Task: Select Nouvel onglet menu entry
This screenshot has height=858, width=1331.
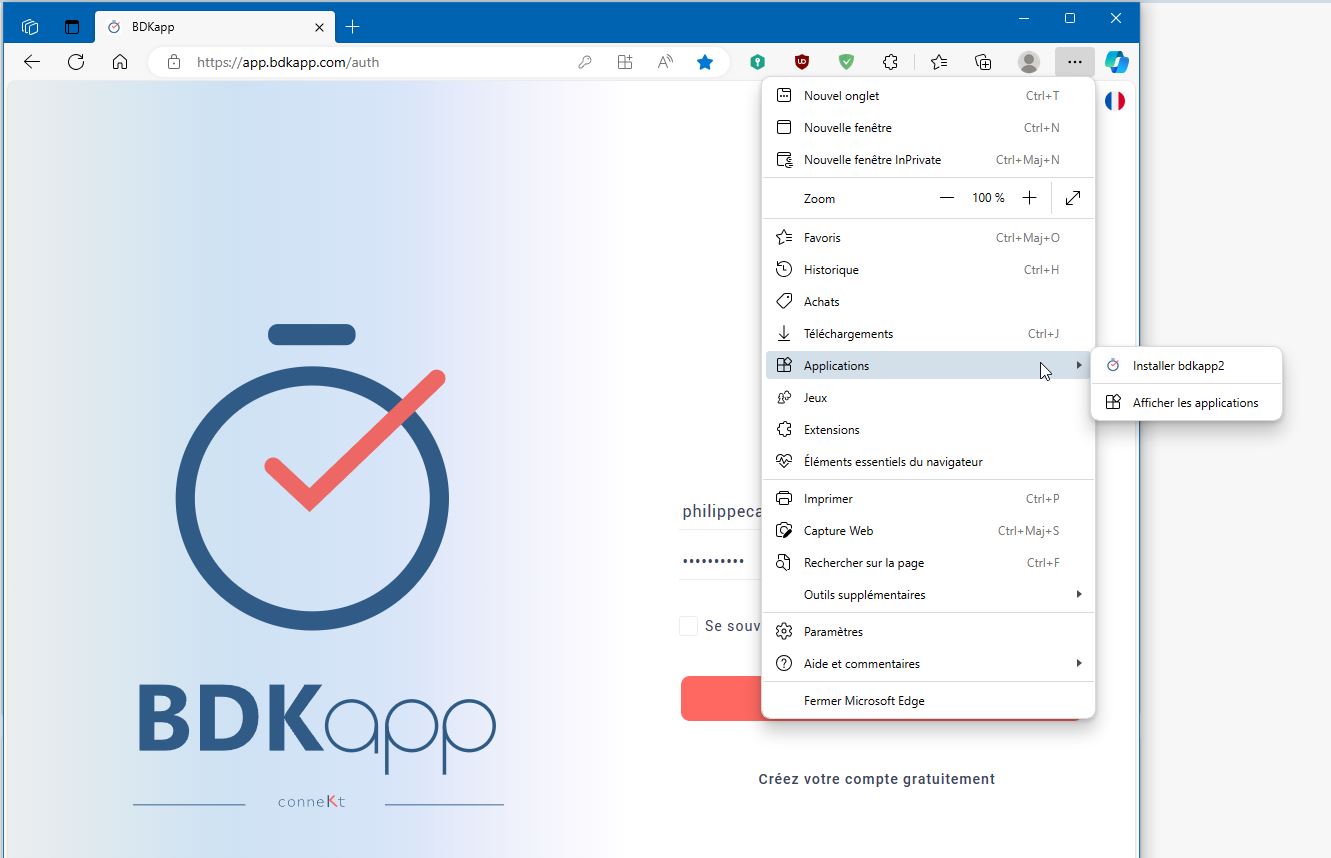Action: click(928, 96)
